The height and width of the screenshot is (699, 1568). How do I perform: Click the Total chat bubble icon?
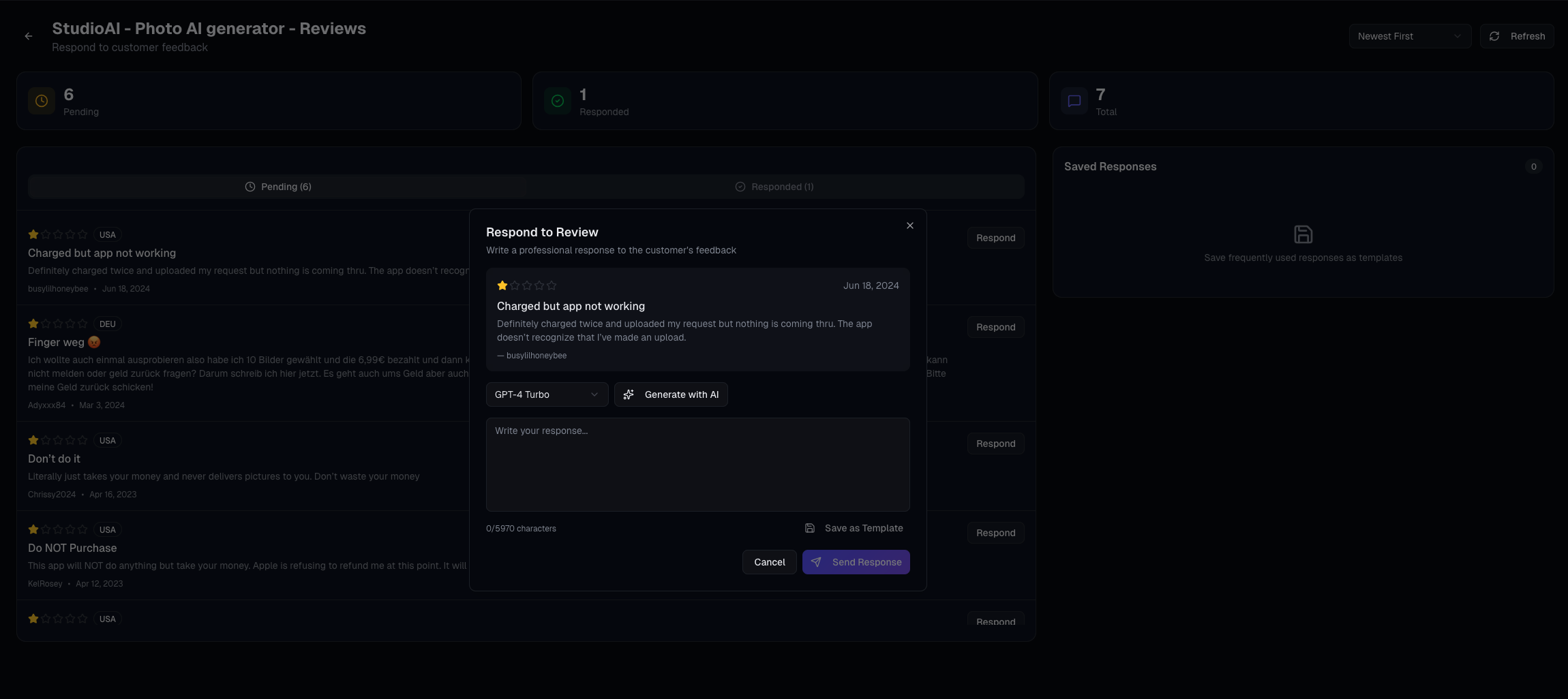1073,100
